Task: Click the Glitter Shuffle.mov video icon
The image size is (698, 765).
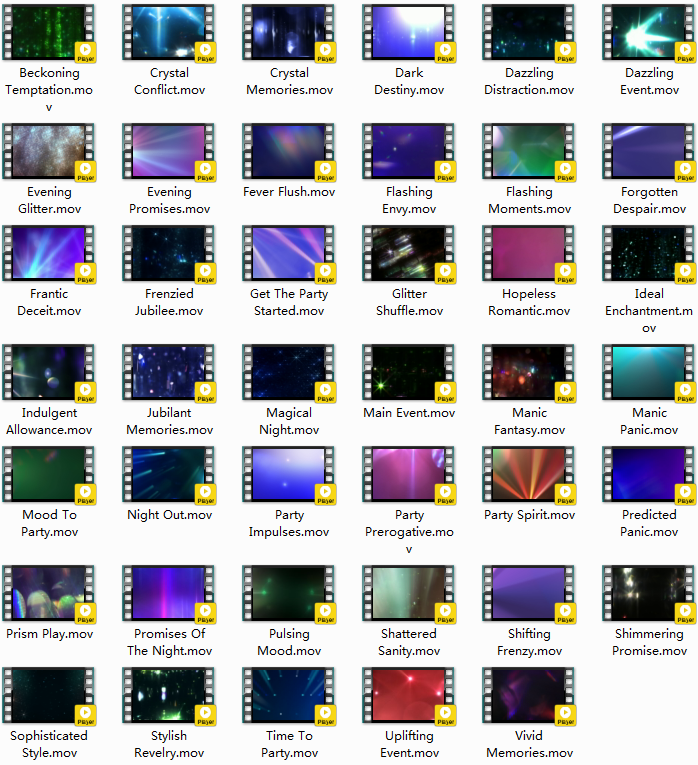Action: (408, 253)
